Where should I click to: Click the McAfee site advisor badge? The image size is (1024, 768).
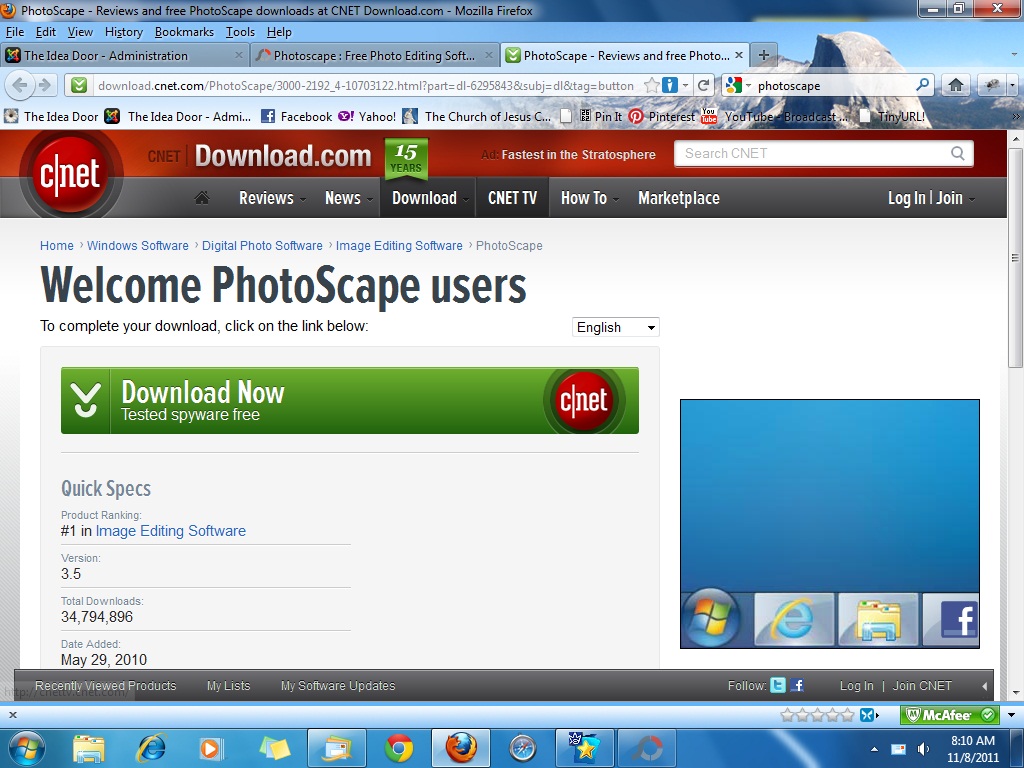[x=950, y=715]
